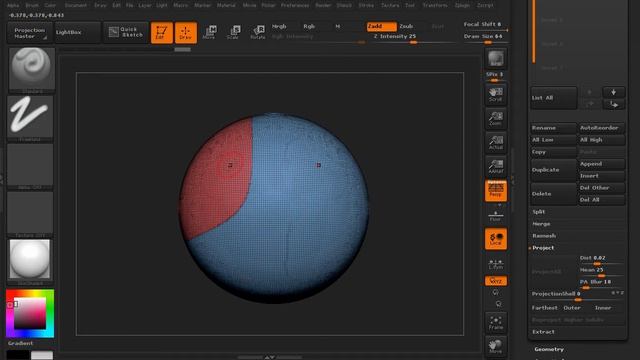Image resolution: width=640 pixels, height=360 pixels.
Task: Click Append subtool button
Action: 601,164
